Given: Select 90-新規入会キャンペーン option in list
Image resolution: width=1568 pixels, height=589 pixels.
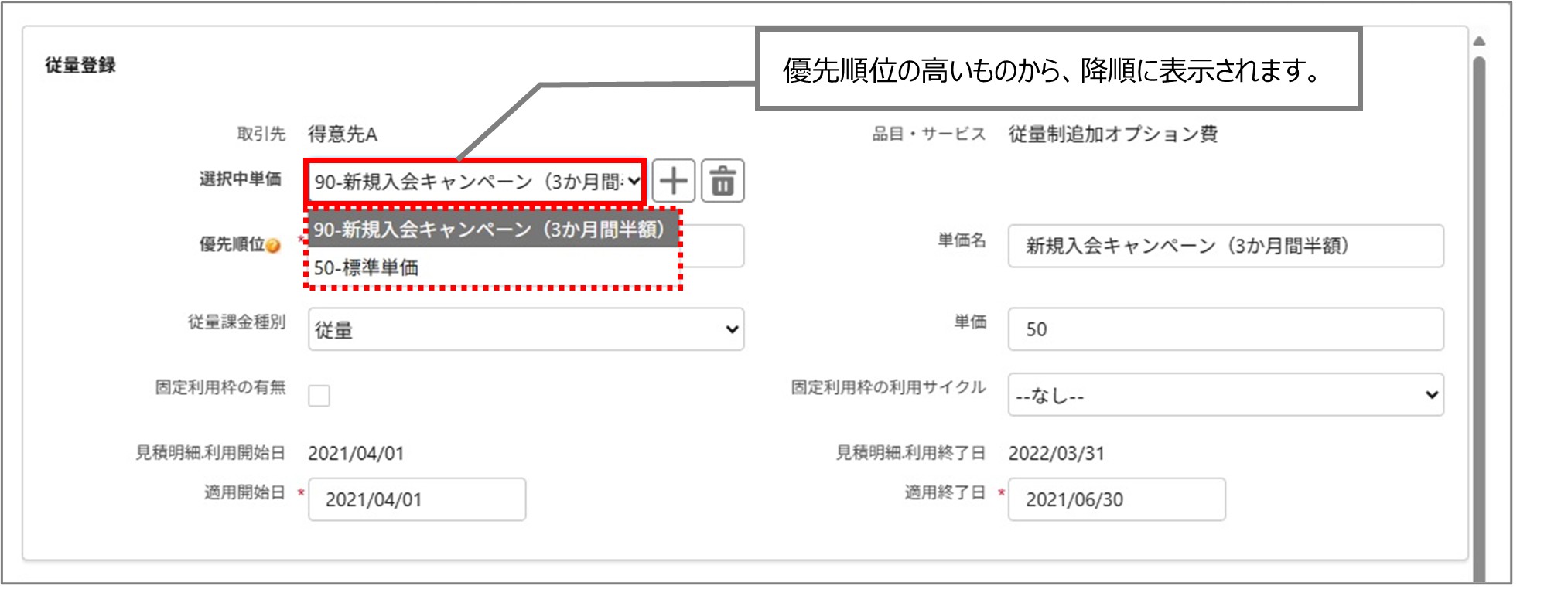Looking at the screenshot, I should 493,230.
